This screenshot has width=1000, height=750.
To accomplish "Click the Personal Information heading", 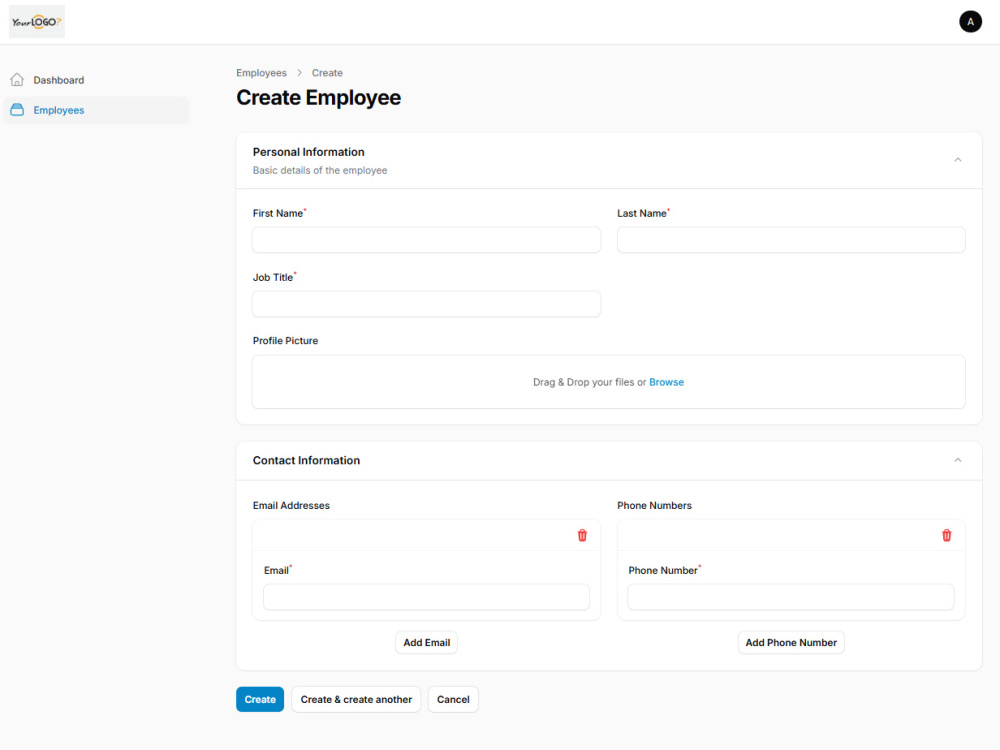I will 309,152.
